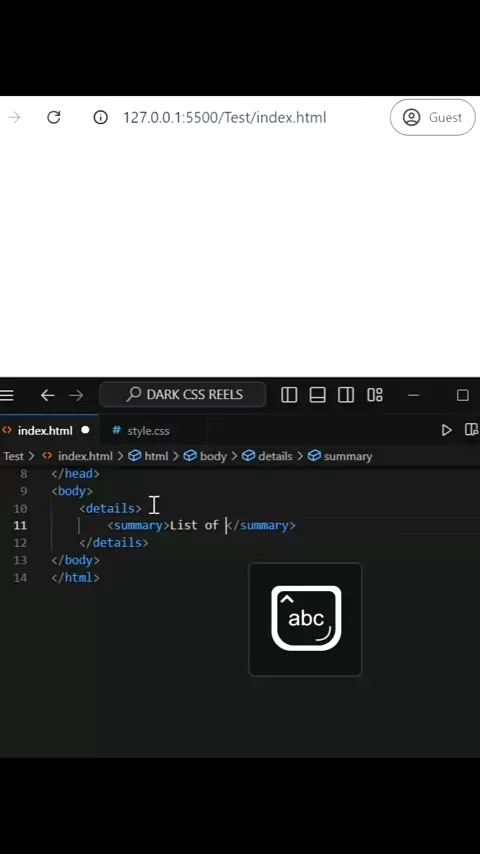Run the file with play icon
The image size is (480, 854).
pos(446,430)
